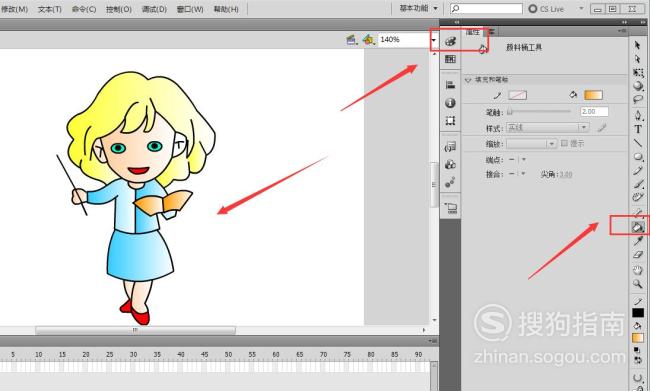Select the Text tool
Image resolution: width=650 pixels, height=391 pixels.
[x=638, y=129]
